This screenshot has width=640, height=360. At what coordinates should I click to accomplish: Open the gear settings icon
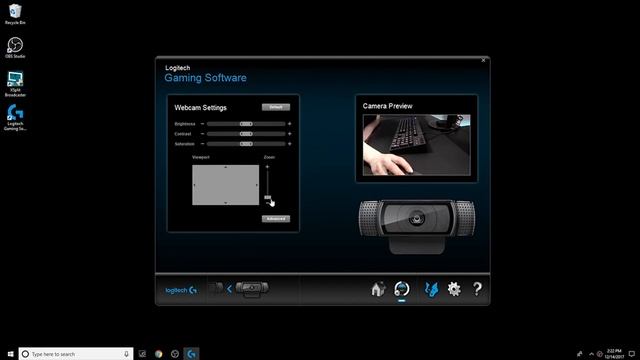point(454,289)
